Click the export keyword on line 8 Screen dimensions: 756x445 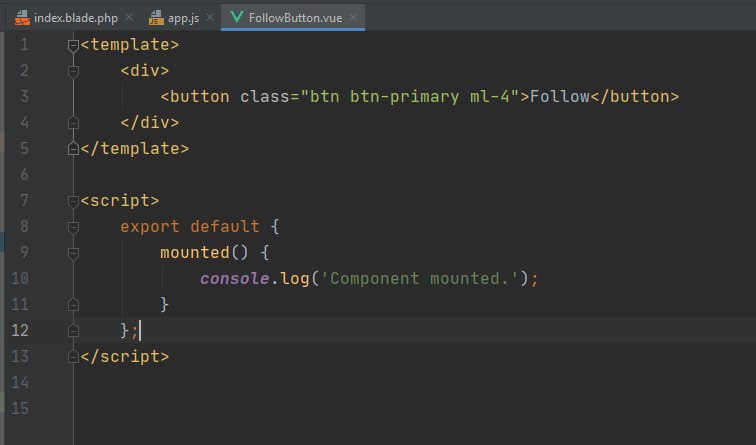[149, 227]
